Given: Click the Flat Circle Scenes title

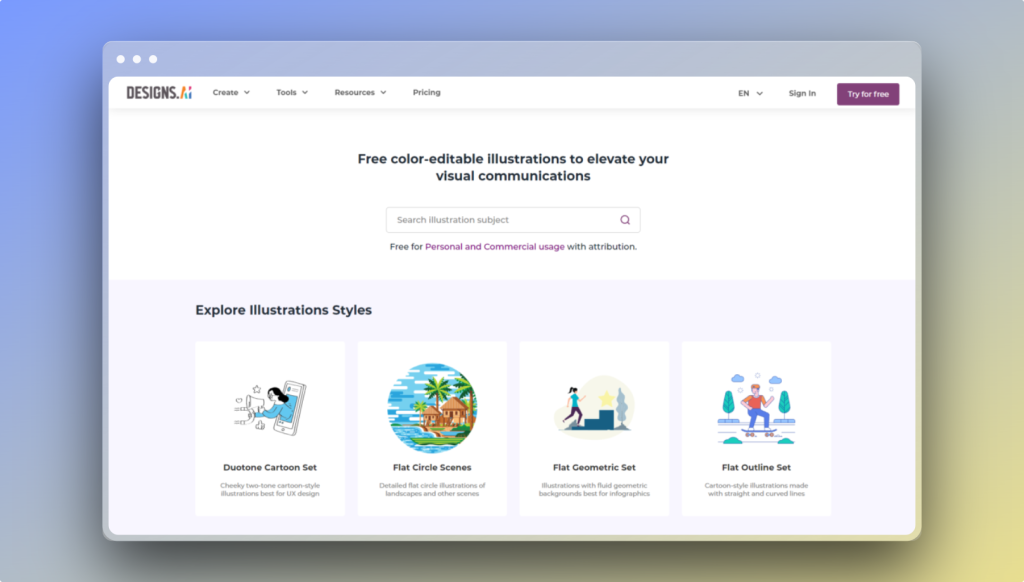Looking at the screenshot, I should tap(432, 467).
